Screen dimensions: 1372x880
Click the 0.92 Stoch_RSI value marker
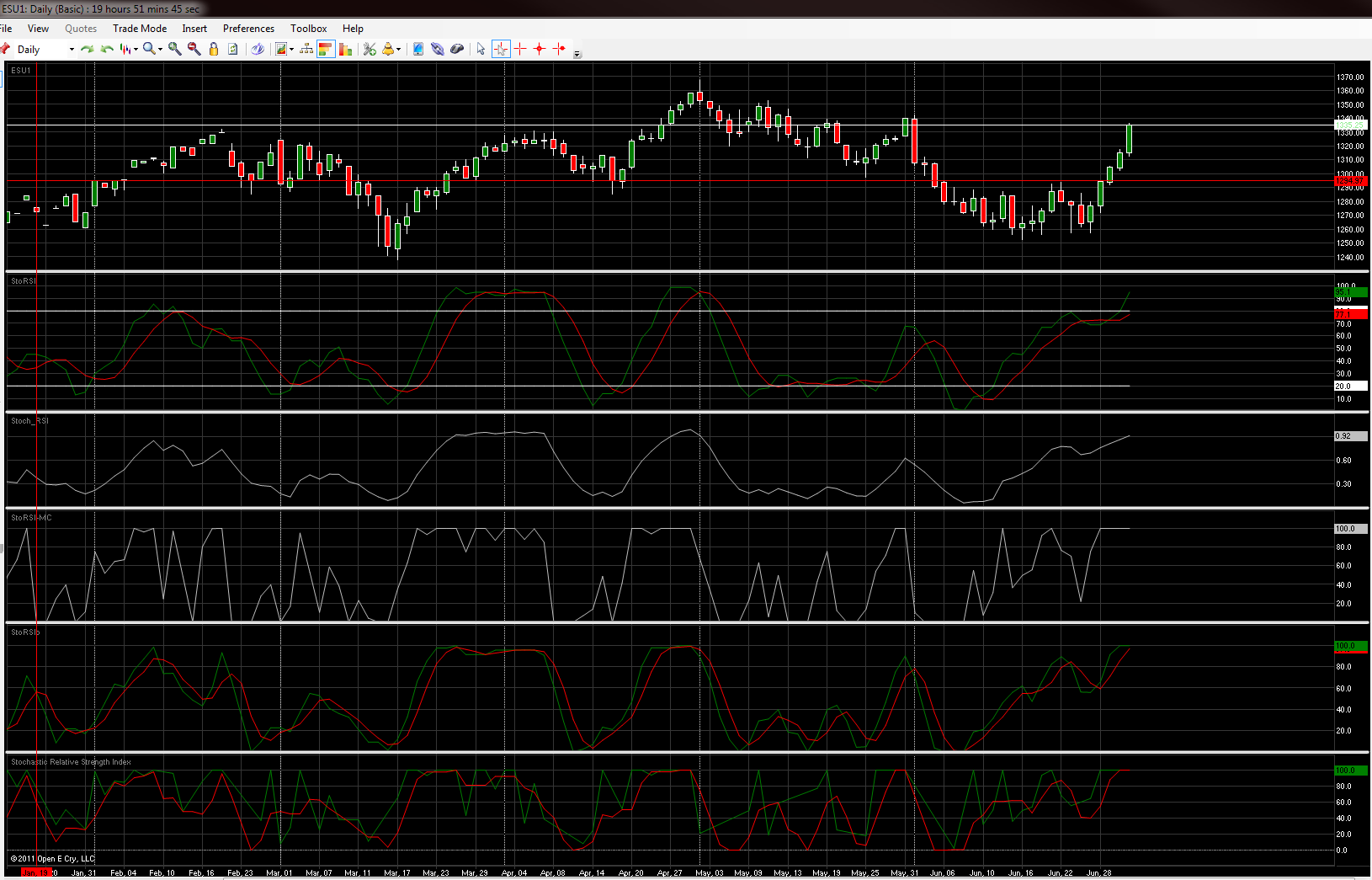pyautogui.click(x=1350, y=436)
